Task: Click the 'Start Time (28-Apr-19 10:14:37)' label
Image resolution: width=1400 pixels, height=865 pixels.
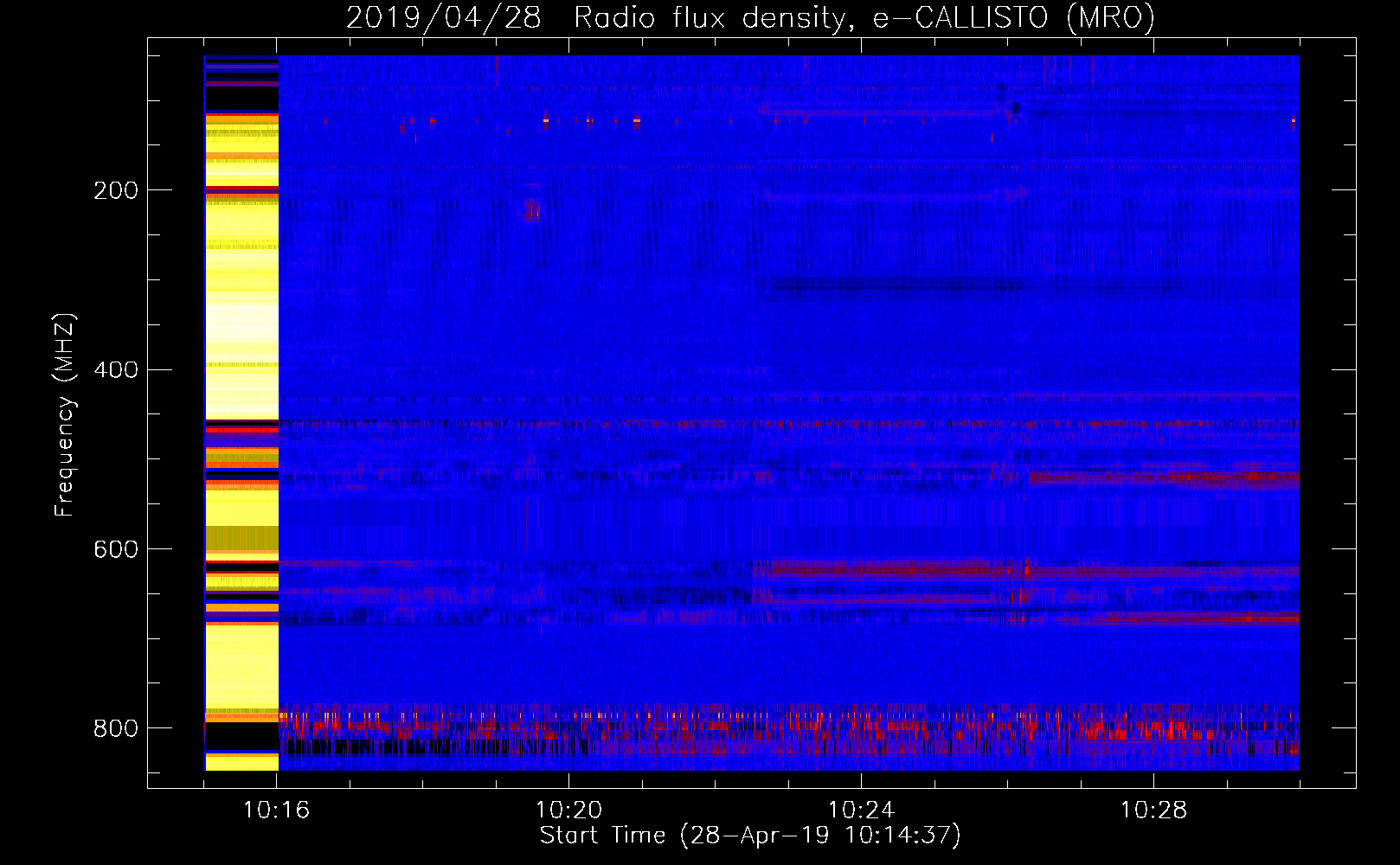Action: click(x=750, y=836)
